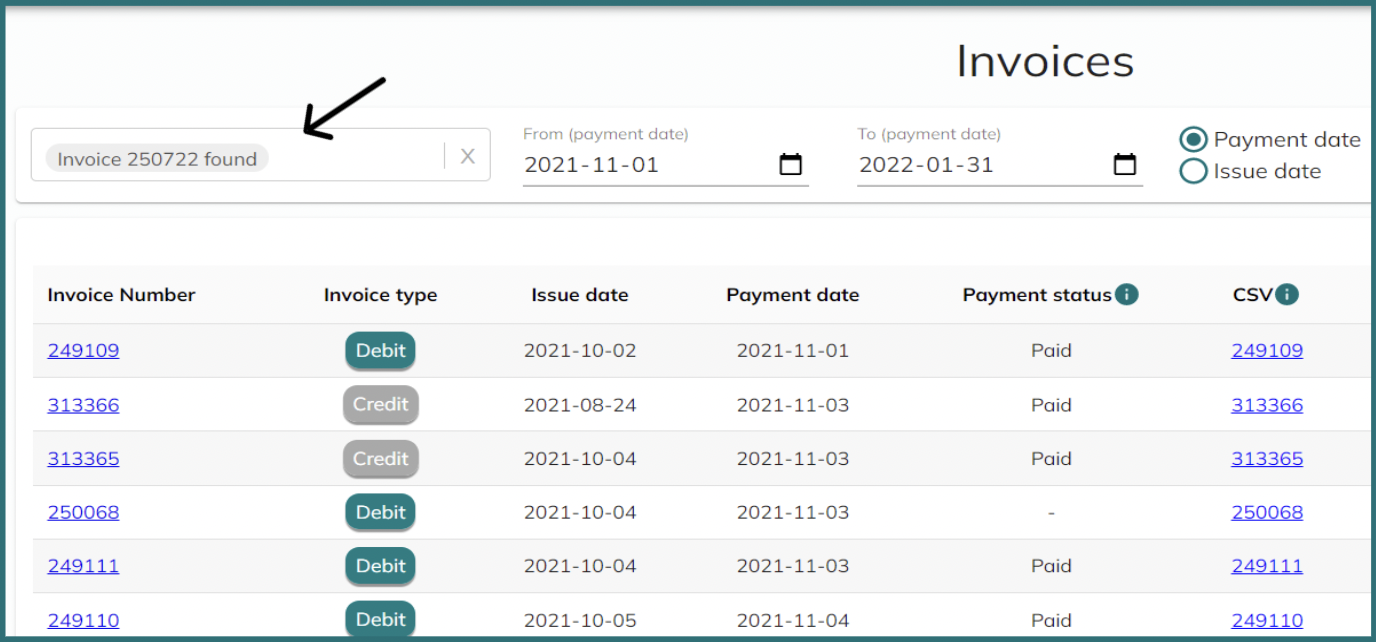
Task: Open invoice number 249111 link
Action: [x=83, y=566]
